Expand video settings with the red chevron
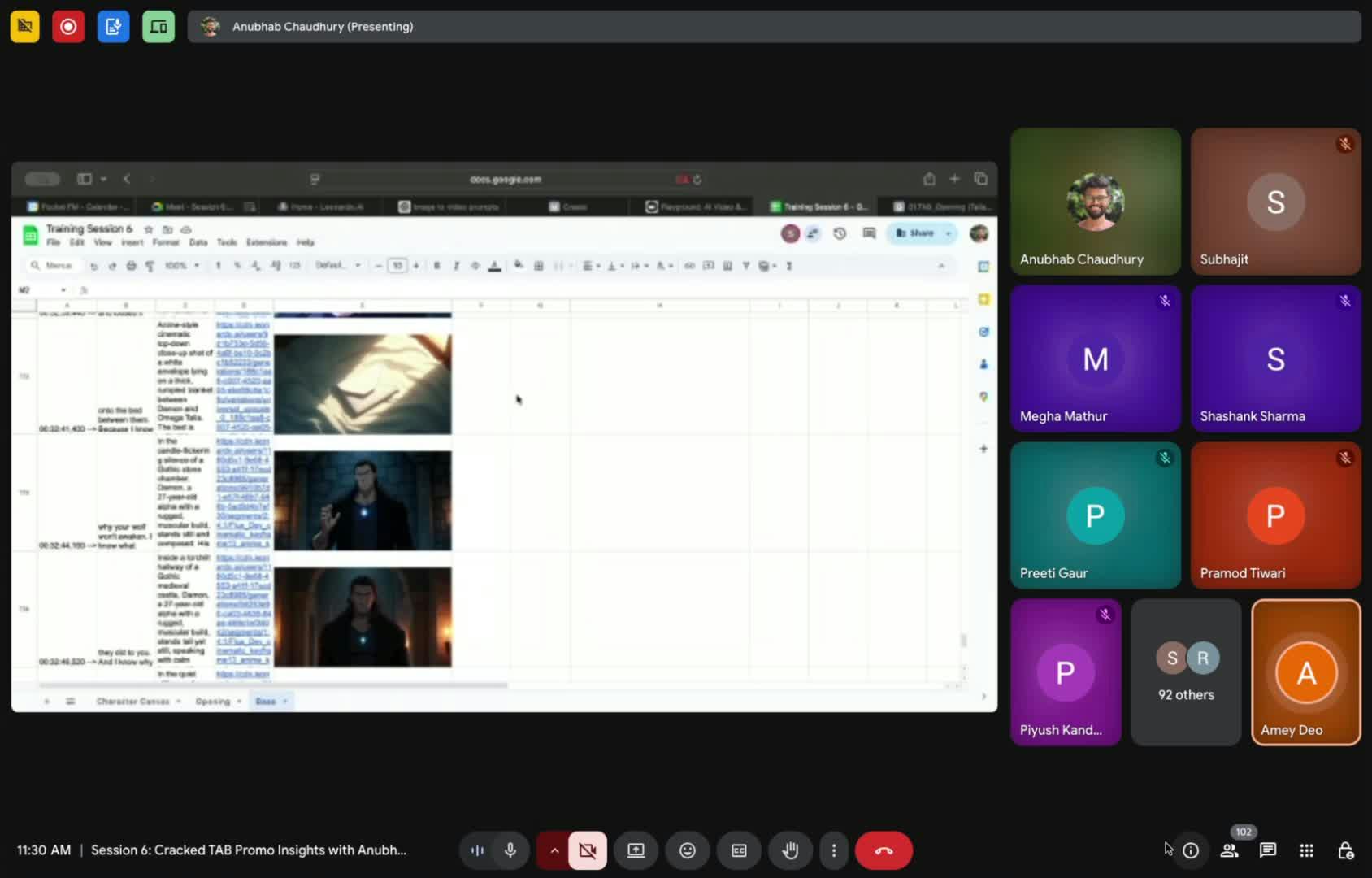This screenshot has width=1372, height=878. pyautogui.click(x=554, y=850)
